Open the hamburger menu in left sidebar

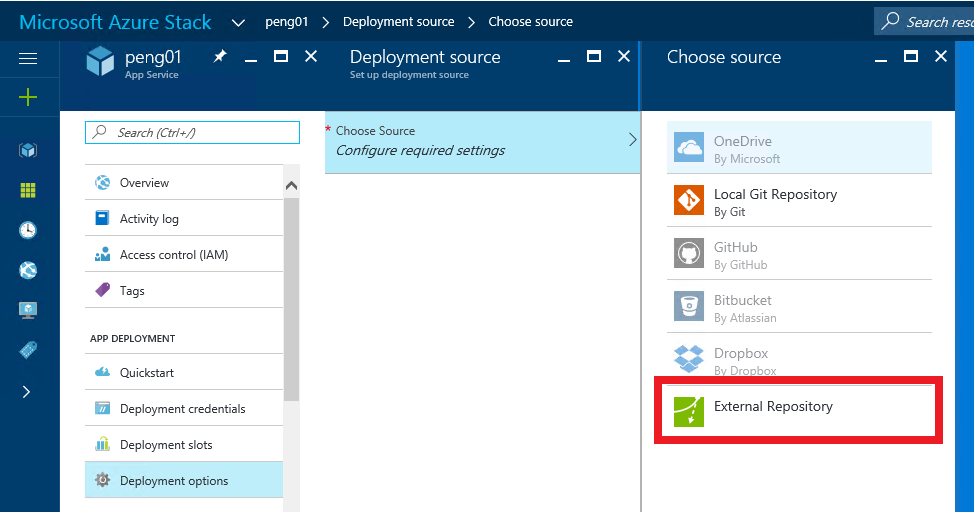coord(28,58)
